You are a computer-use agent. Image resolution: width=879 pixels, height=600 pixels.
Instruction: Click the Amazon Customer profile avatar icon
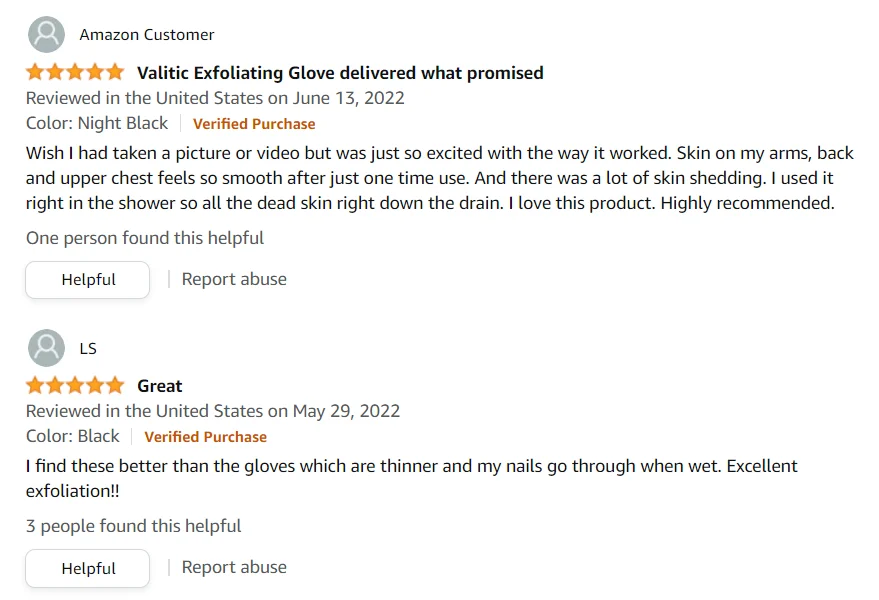[46, 35]
